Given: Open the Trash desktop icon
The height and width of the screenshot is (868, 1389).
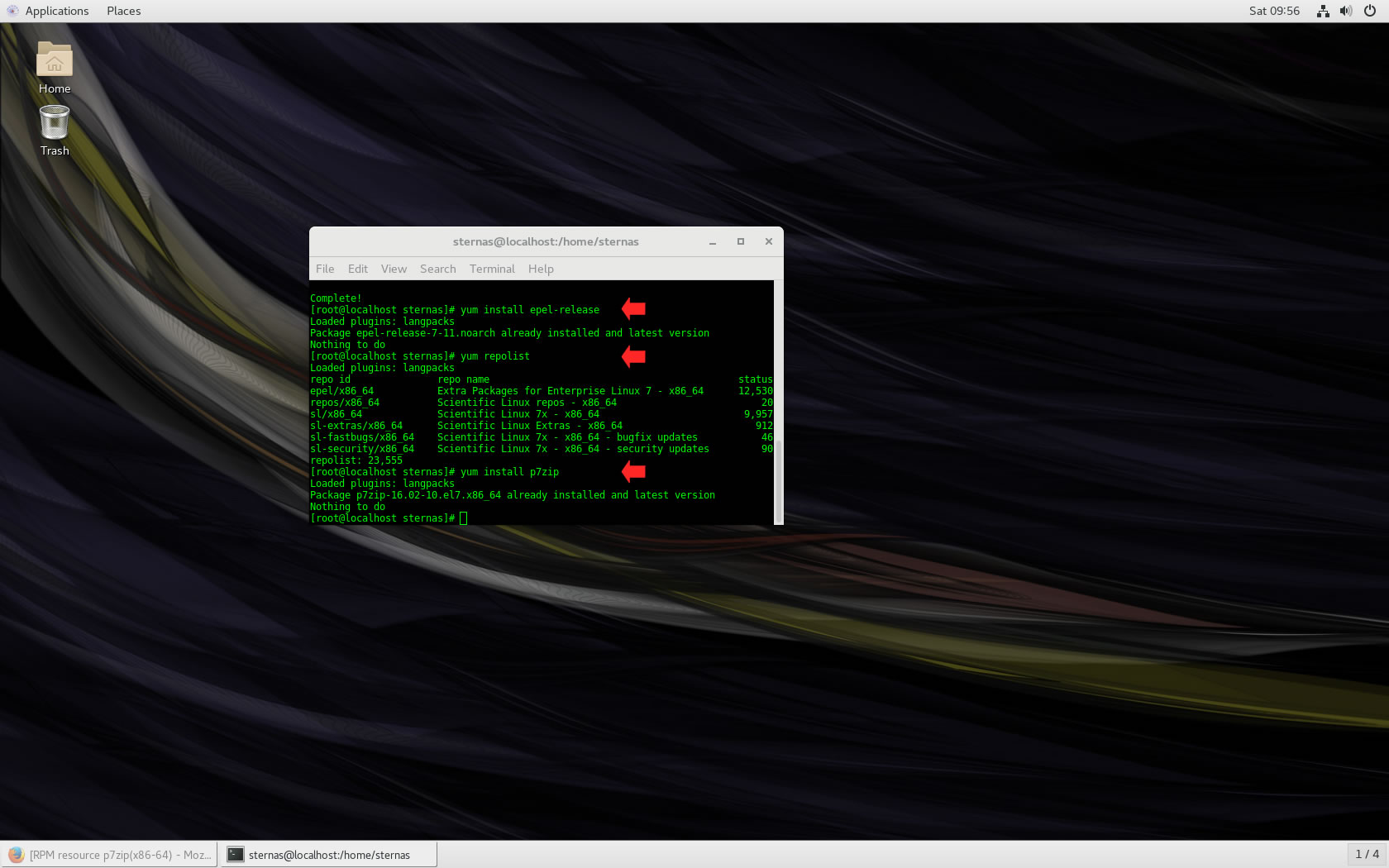Looking at the screenshot, I should click(55, 130).
